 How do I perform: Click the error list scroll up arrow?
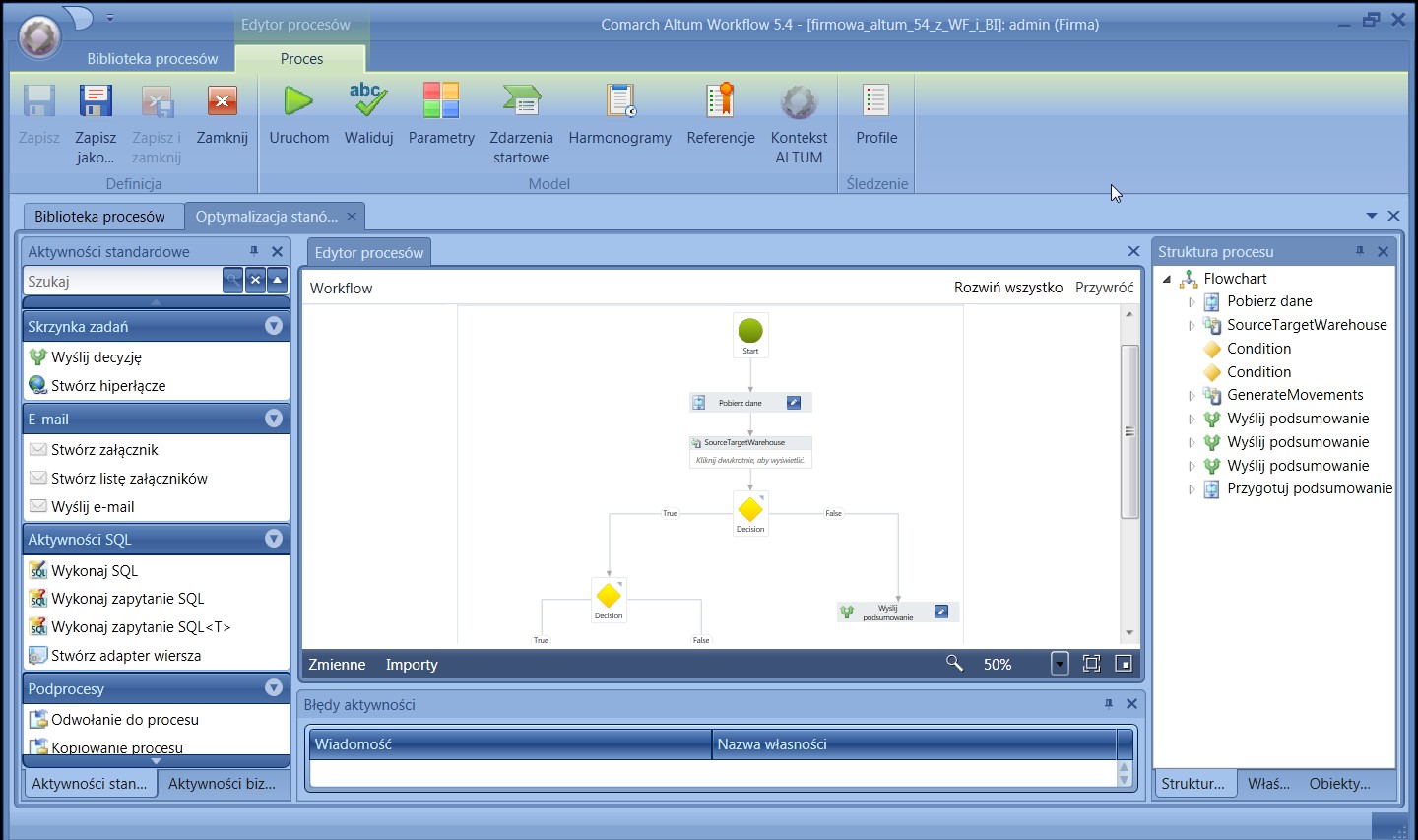(1125, 766)
